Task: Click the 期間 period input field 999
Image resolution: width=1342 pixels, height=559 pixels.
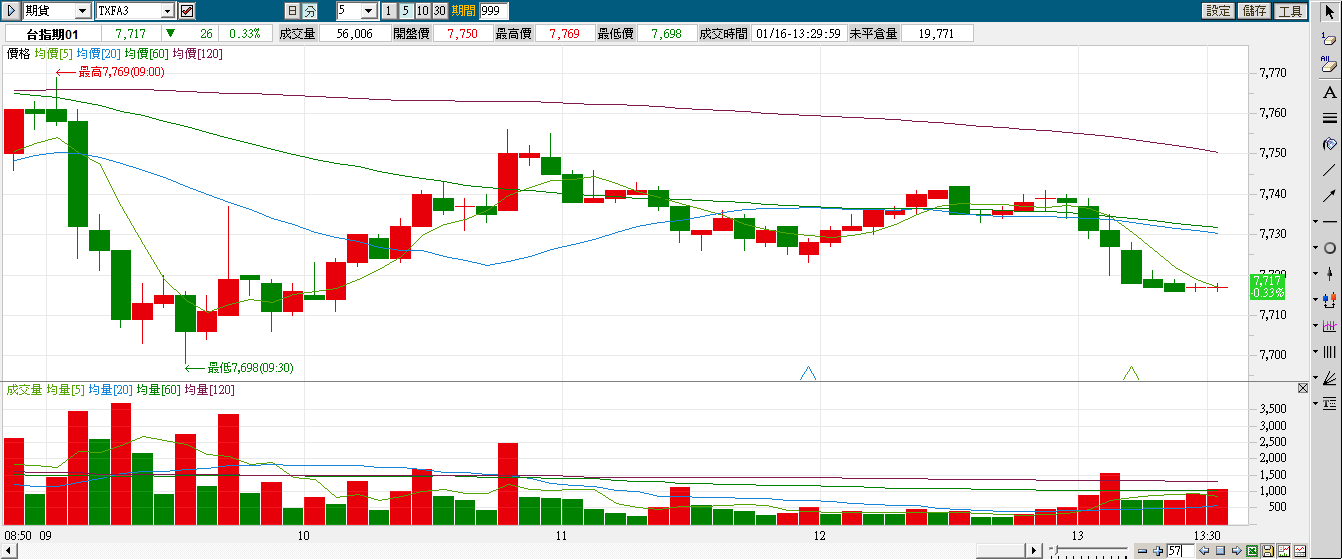Action: click(493, 11)
